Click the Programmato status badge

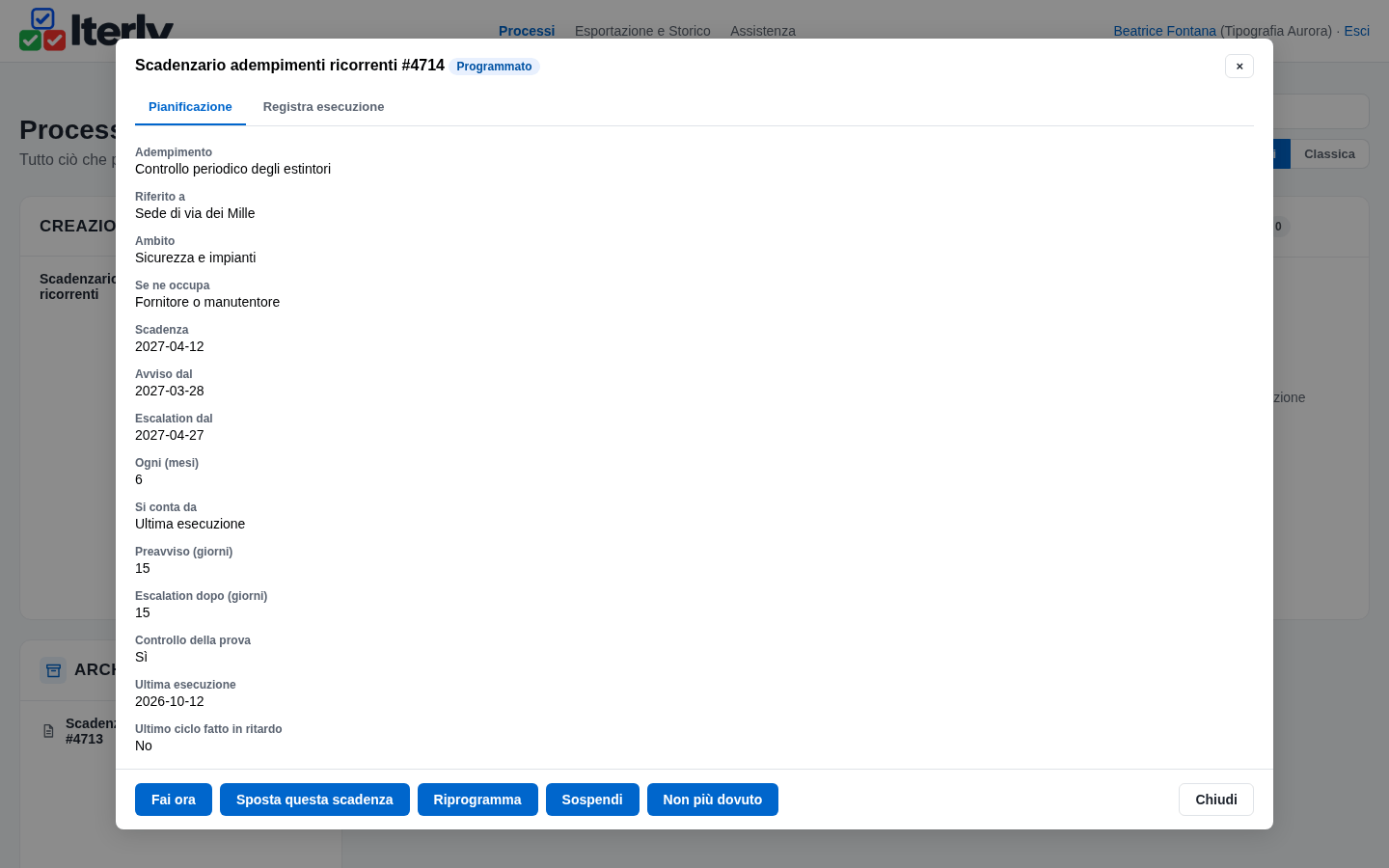(x=494, y=67)
